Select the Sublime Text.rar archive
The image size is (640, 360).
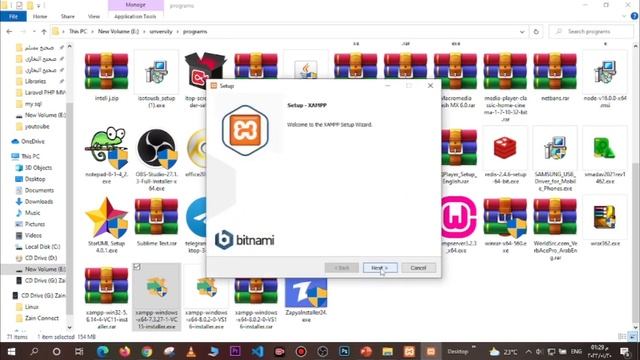coord(156,221)
